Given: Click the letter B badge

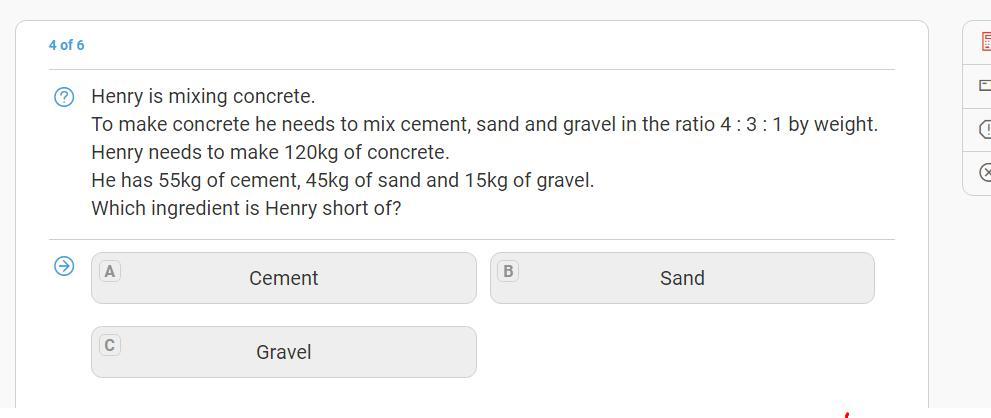Looking at the screenshot, I should click(508, 271).
